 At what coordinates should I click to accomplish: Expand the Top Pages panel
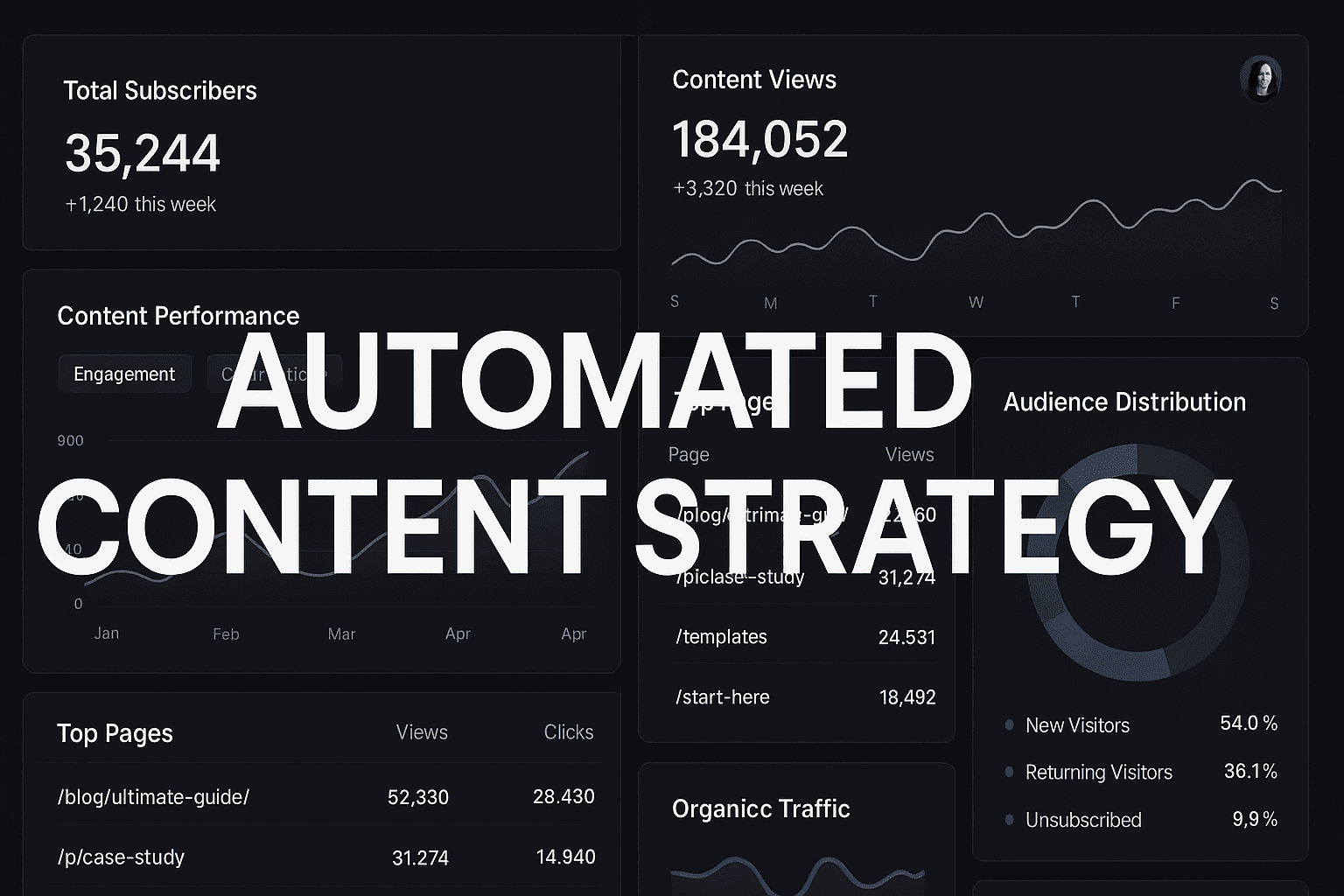tap(115, 734)
